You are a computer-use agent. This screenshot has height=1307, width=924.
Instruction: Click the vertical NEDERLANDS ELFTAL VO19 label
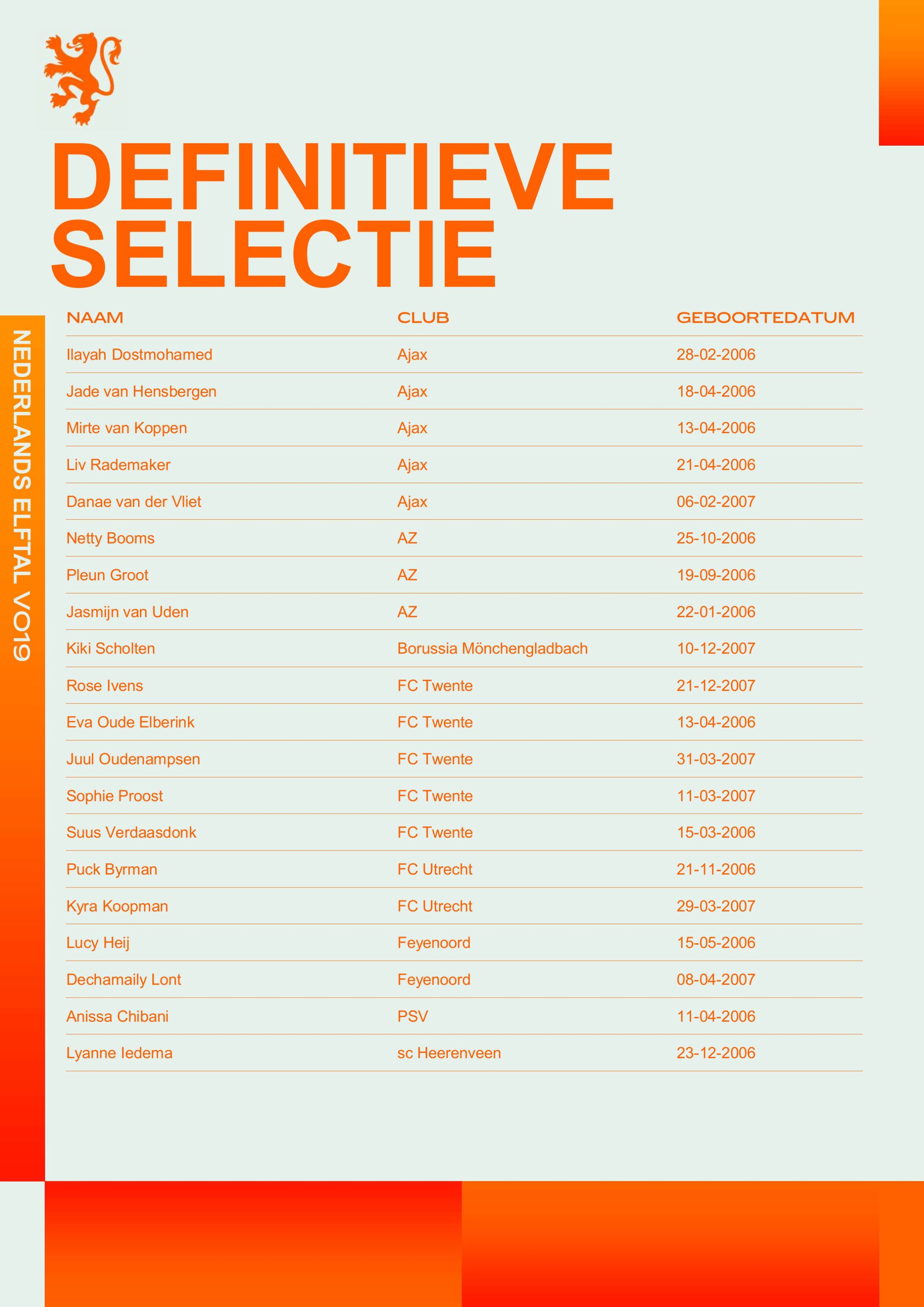coord(22,495)
